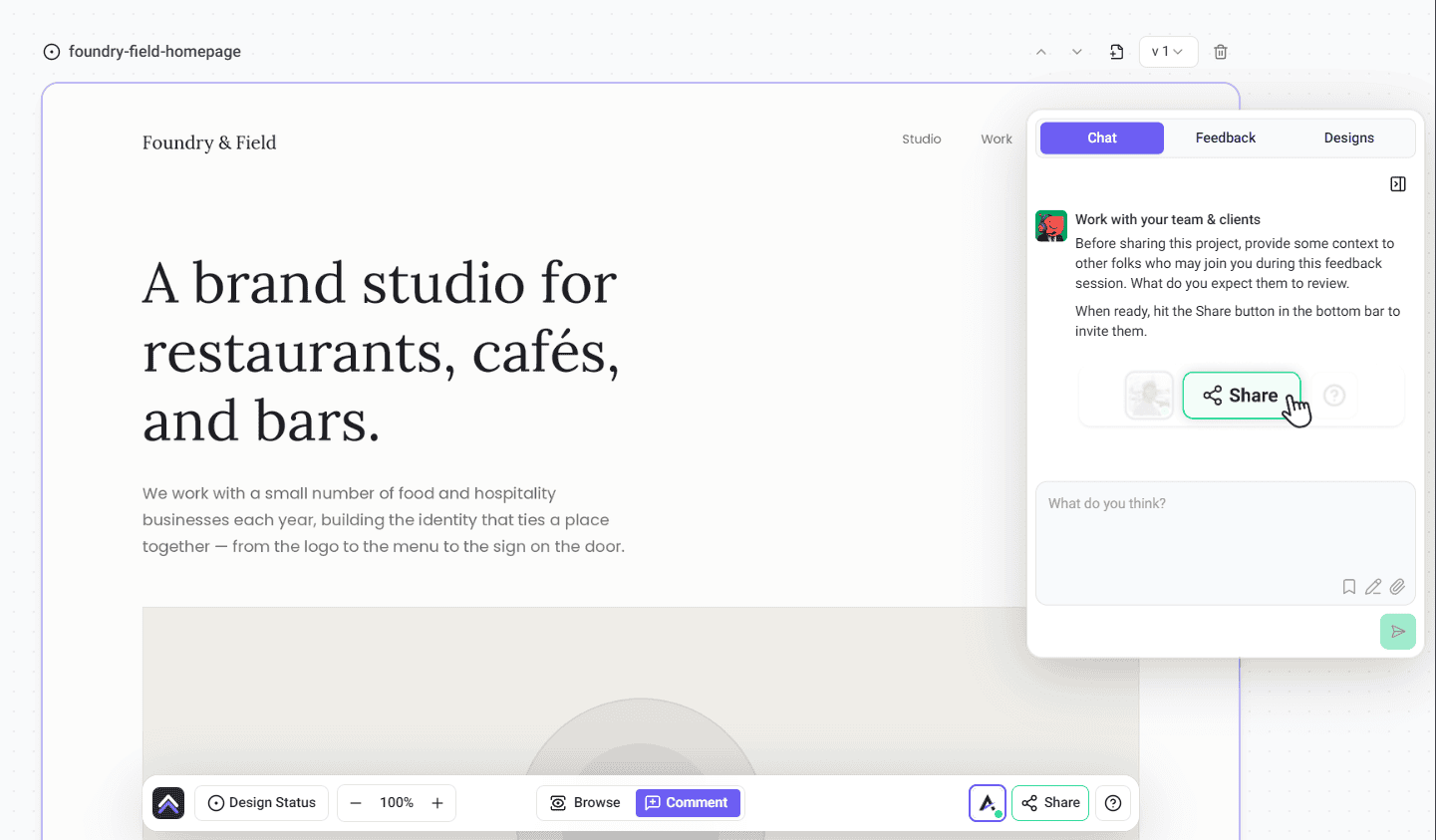Click the status circle icon beside foundry-field-homepage
The width and height of the screenshot is (1436, 840).
[52, 52]
